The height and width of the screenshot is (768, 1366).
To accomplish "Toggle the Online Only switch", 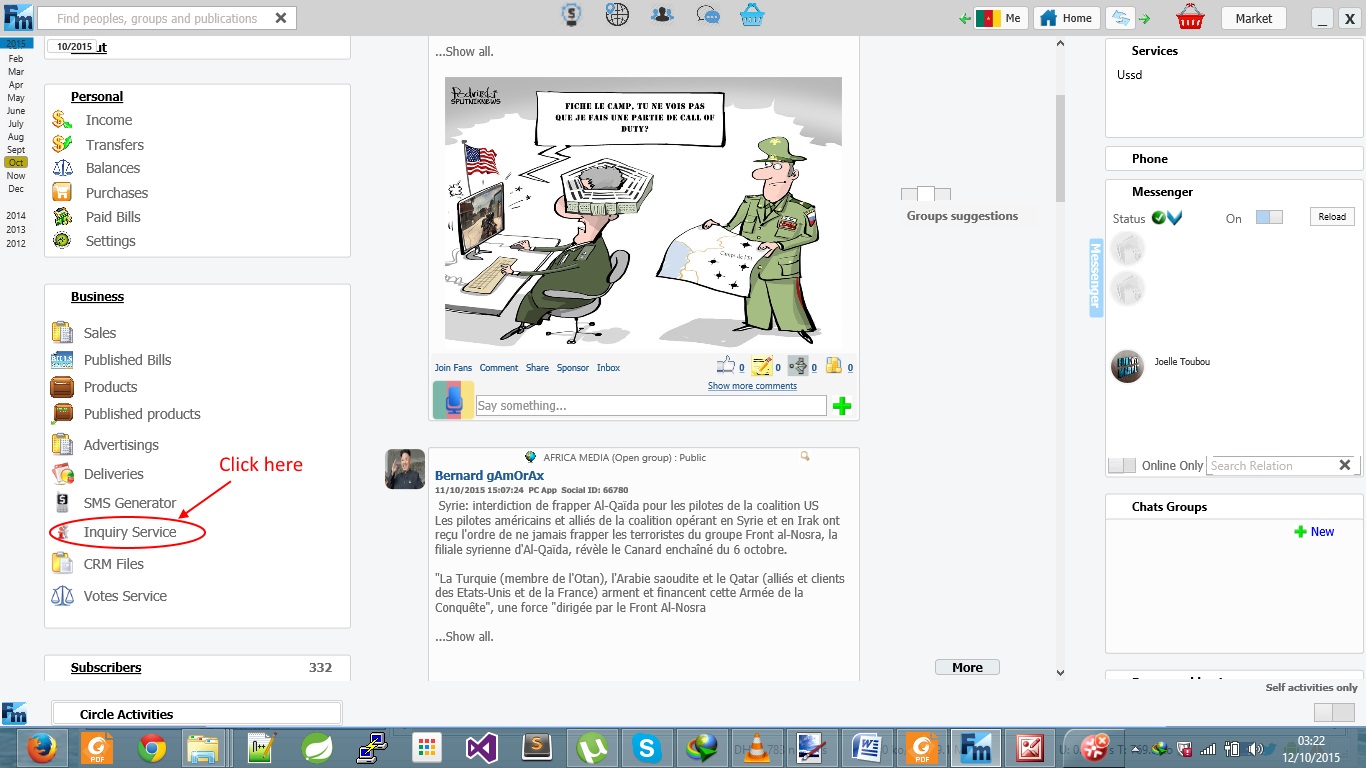I will point(1122,466).
